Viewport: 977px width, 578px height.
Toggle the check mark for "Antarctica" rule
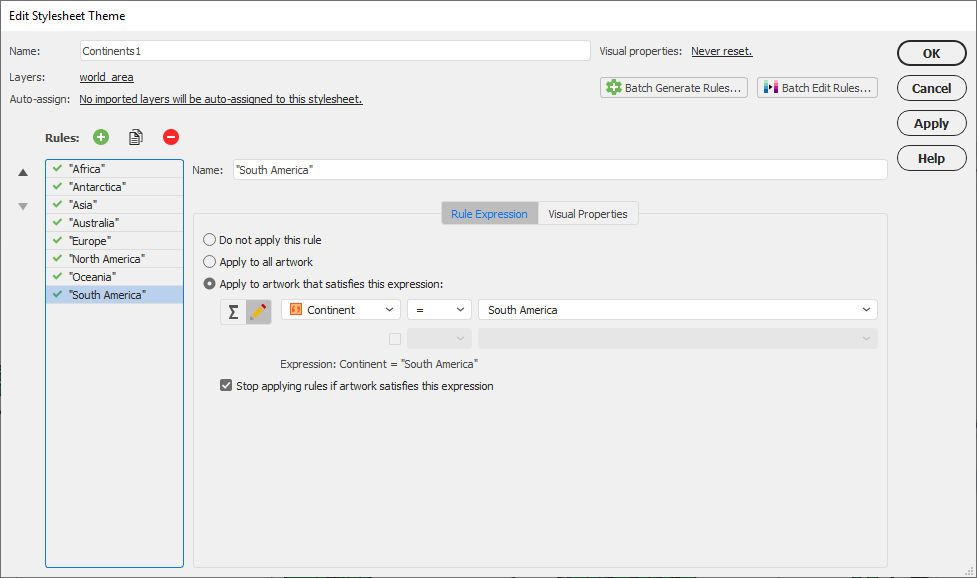click(57, 186)
